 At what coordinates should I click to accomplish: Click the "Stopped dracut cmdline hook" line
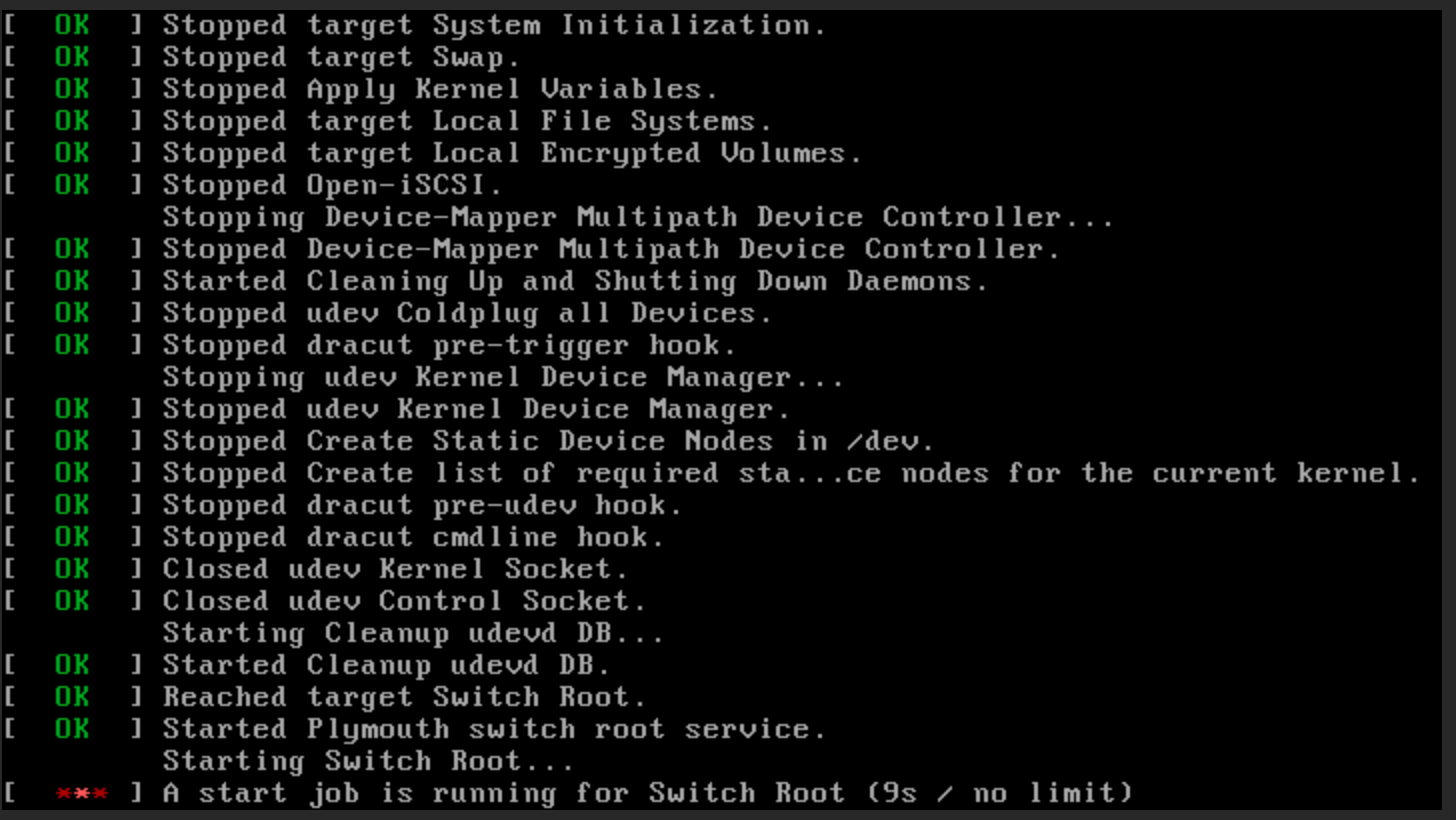click(x=413, y=537)
